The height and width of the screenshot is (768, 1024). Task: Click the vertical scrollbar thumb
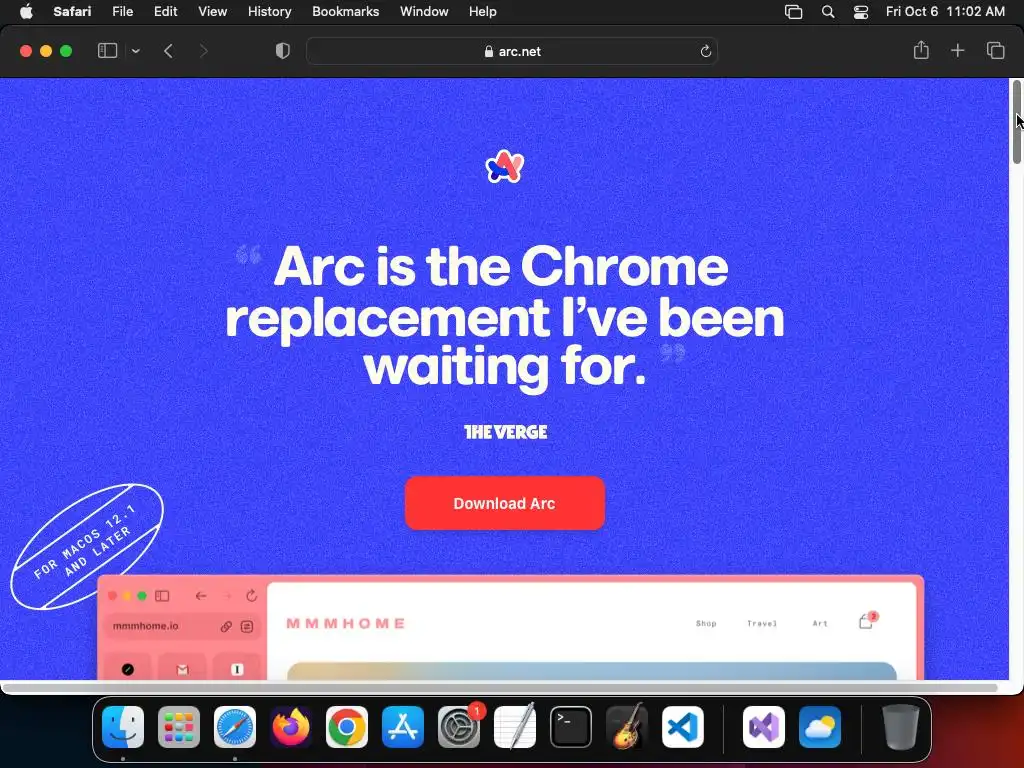point(1017,121)
